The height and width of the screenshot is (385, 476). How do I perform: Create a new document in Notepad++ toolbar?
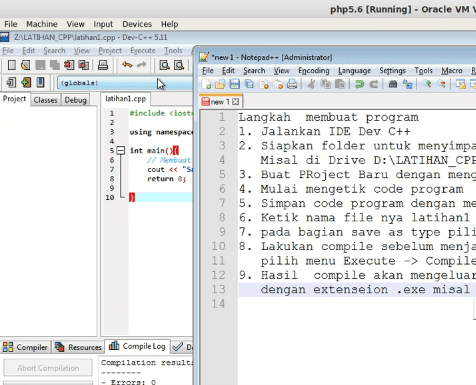tap(206, 84)
